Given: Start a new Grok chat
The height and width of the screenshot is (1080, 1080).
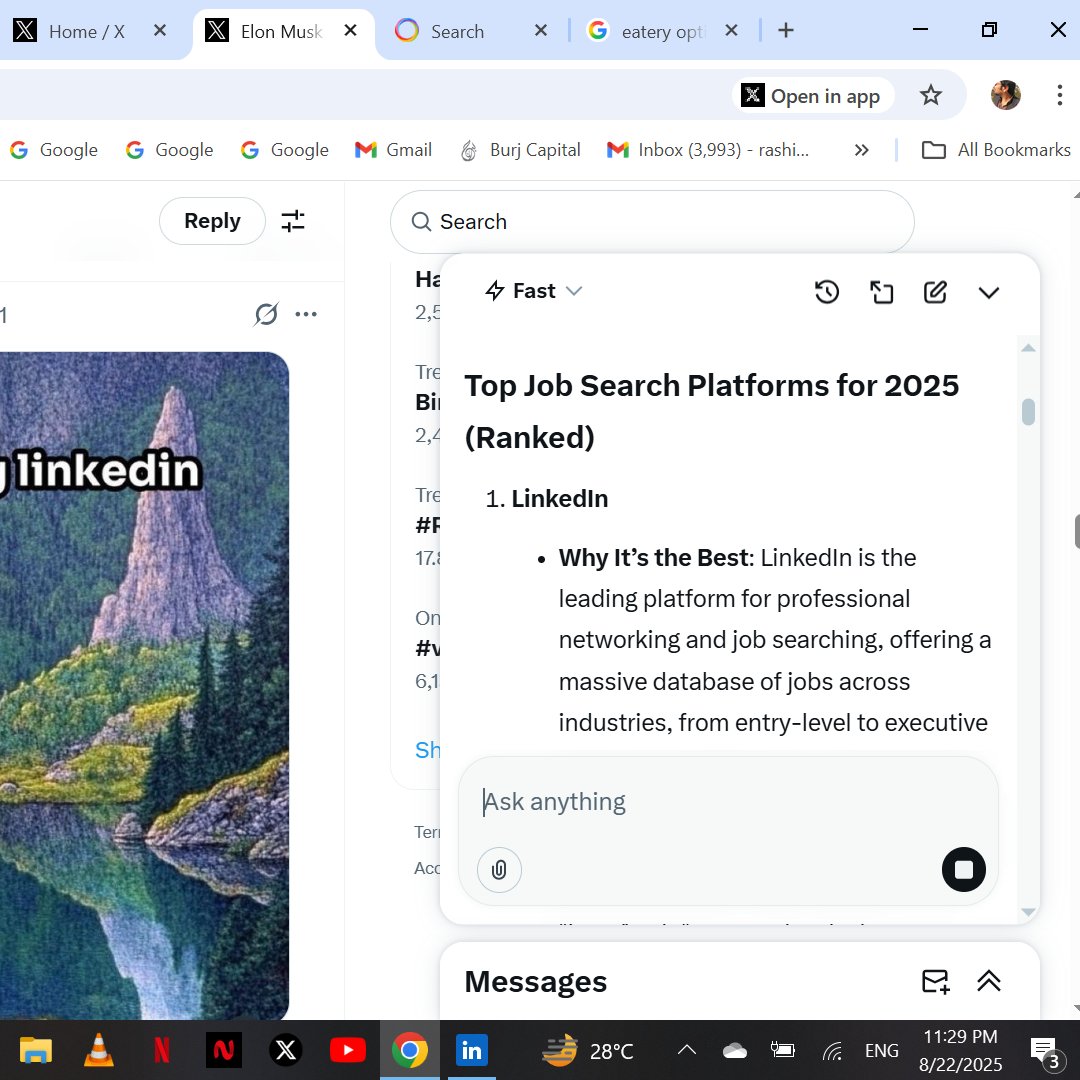Looking at the screenshot, I should click(935, 292).
